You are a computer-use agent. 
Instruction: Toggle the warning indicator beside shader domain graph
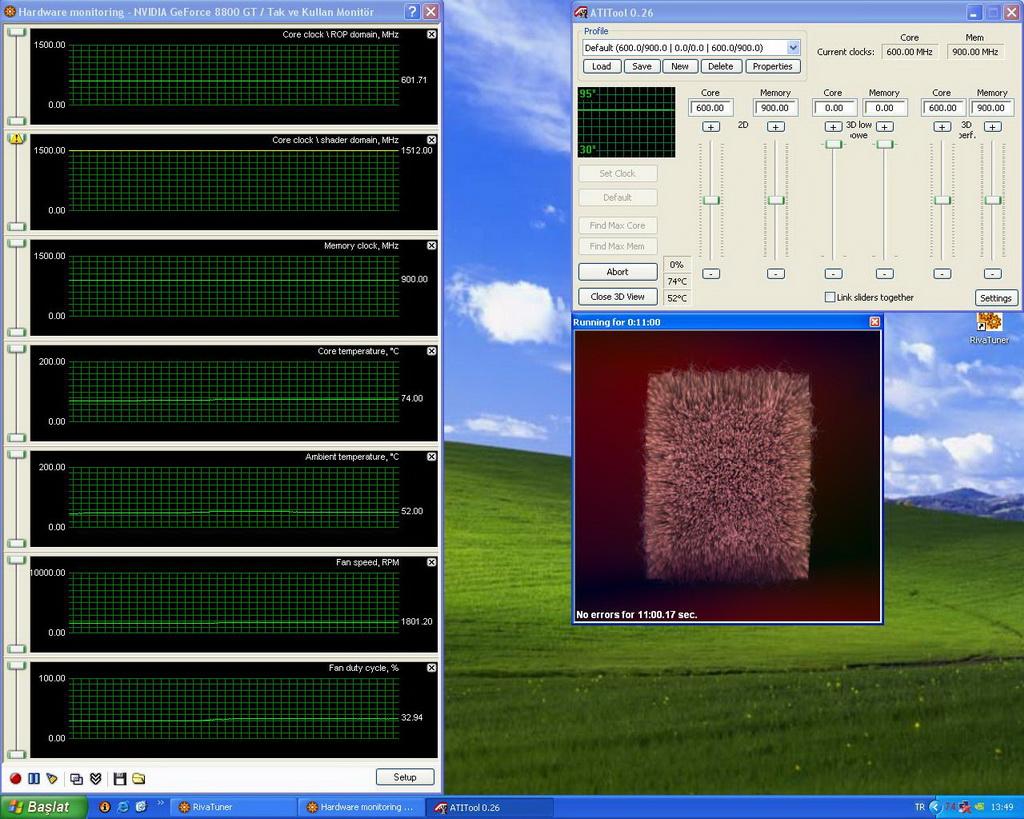click(15, 140)
